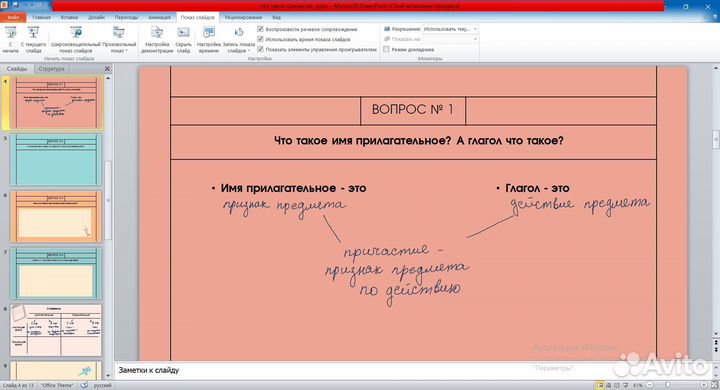Viewport: 720px width, 390px height.
Task: Click the Имя прилагательное - это bullet
Action: point(293,188)
